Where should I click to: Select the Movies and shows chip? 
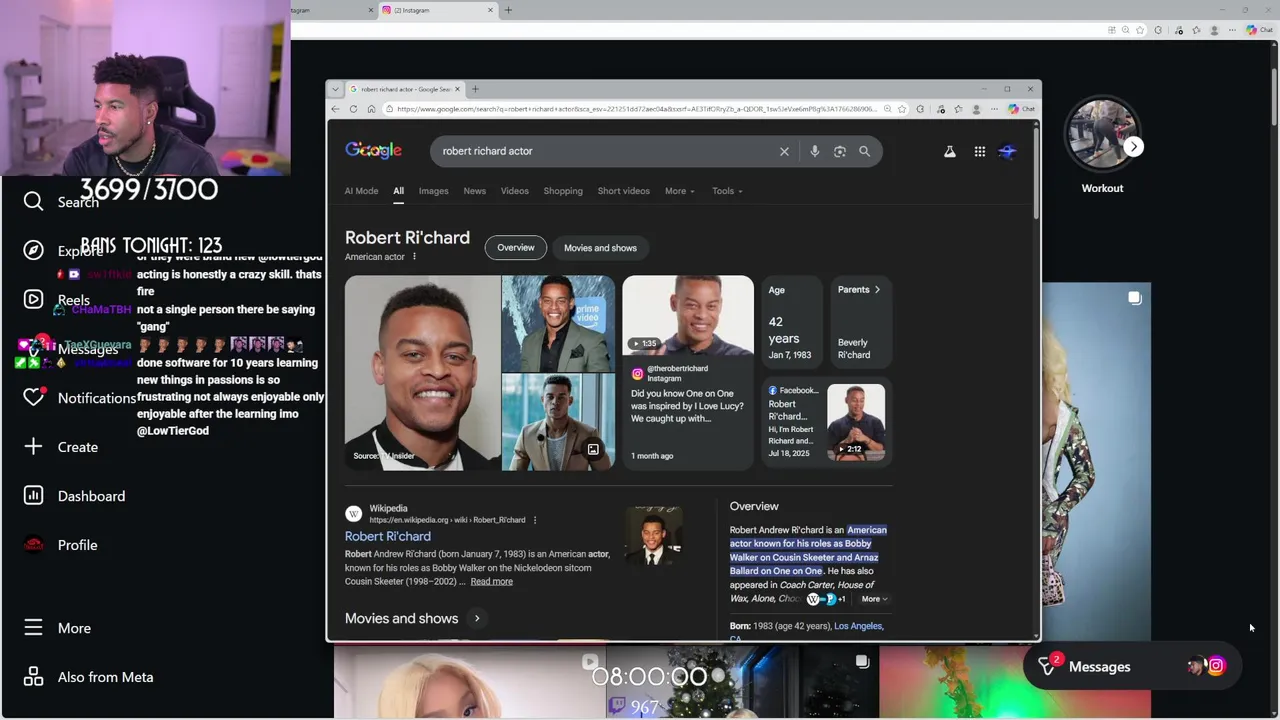[600, 248]
